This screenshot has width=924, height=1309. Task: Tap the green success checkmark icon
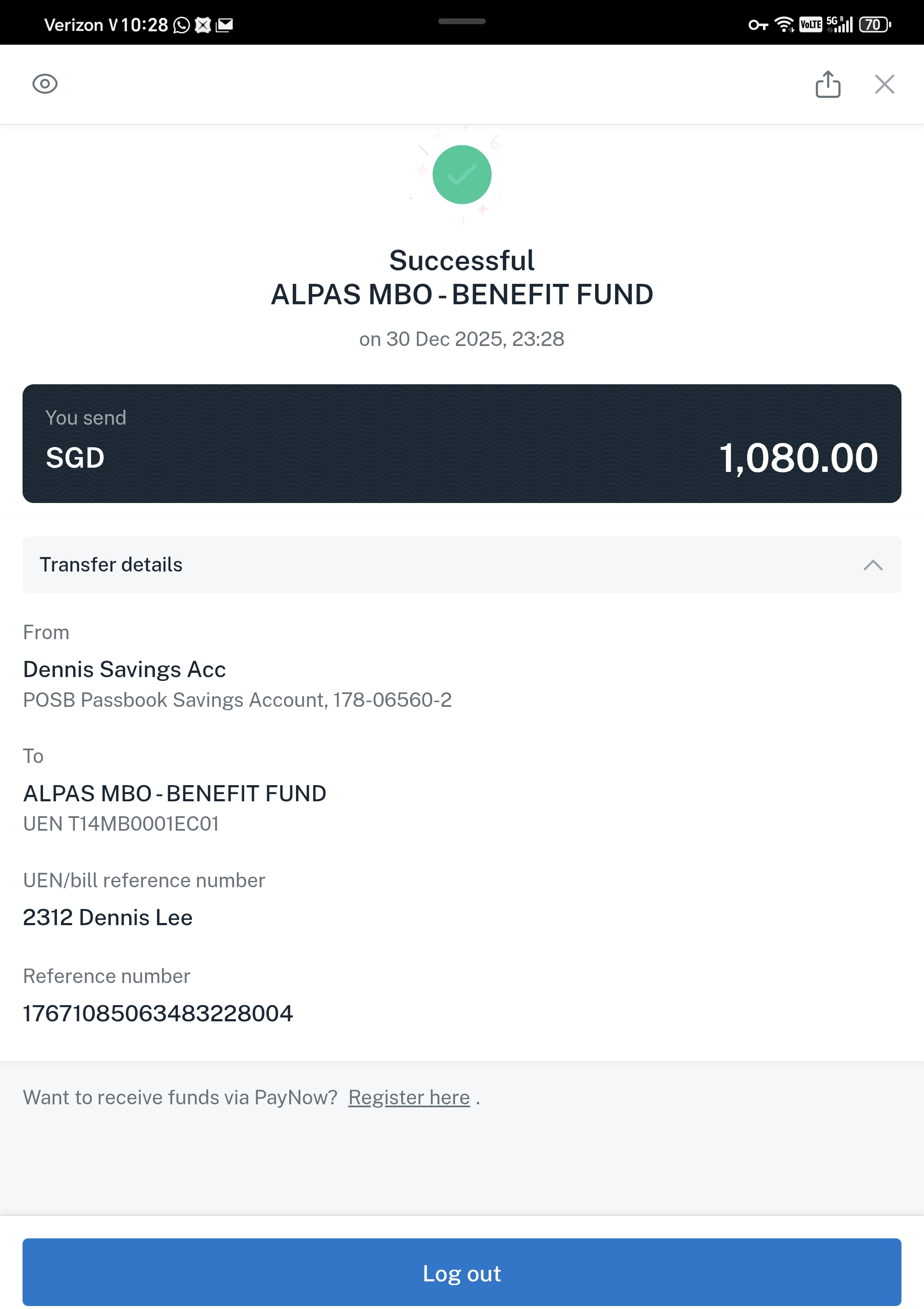point(462,174)
